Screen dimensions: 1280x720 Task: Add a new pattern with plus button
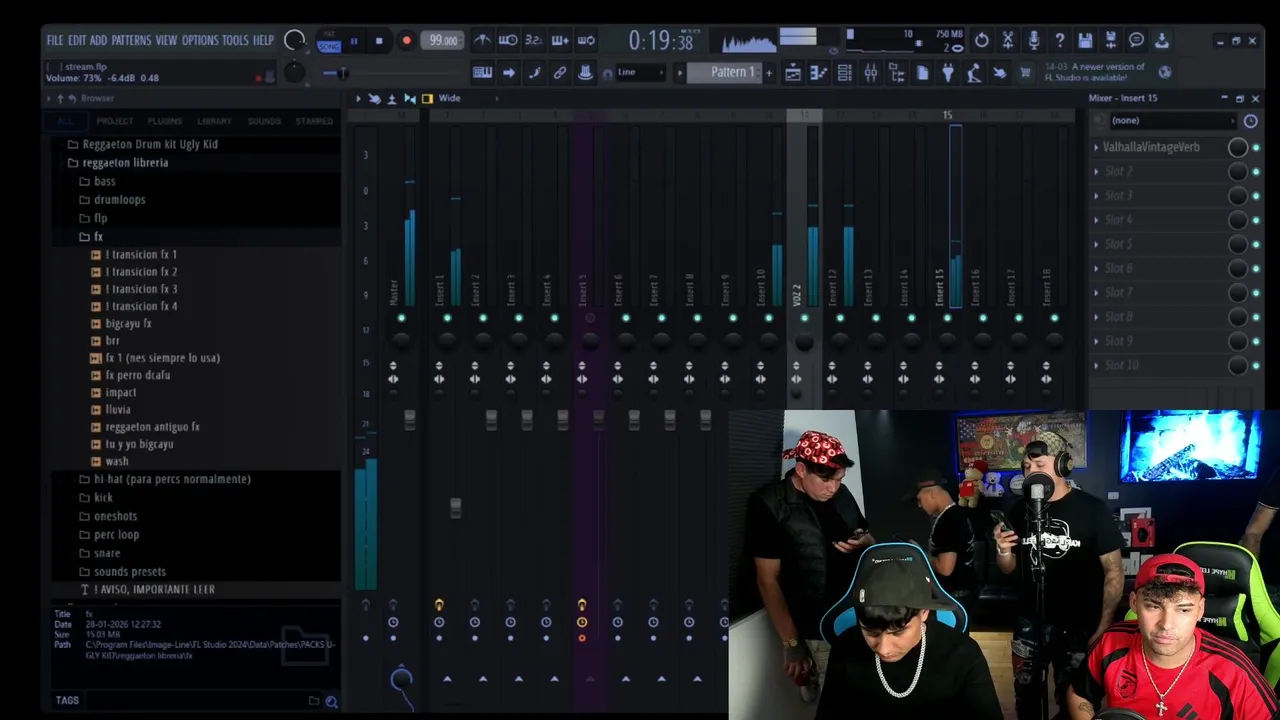pyautogui.click(x=768, y=72)
